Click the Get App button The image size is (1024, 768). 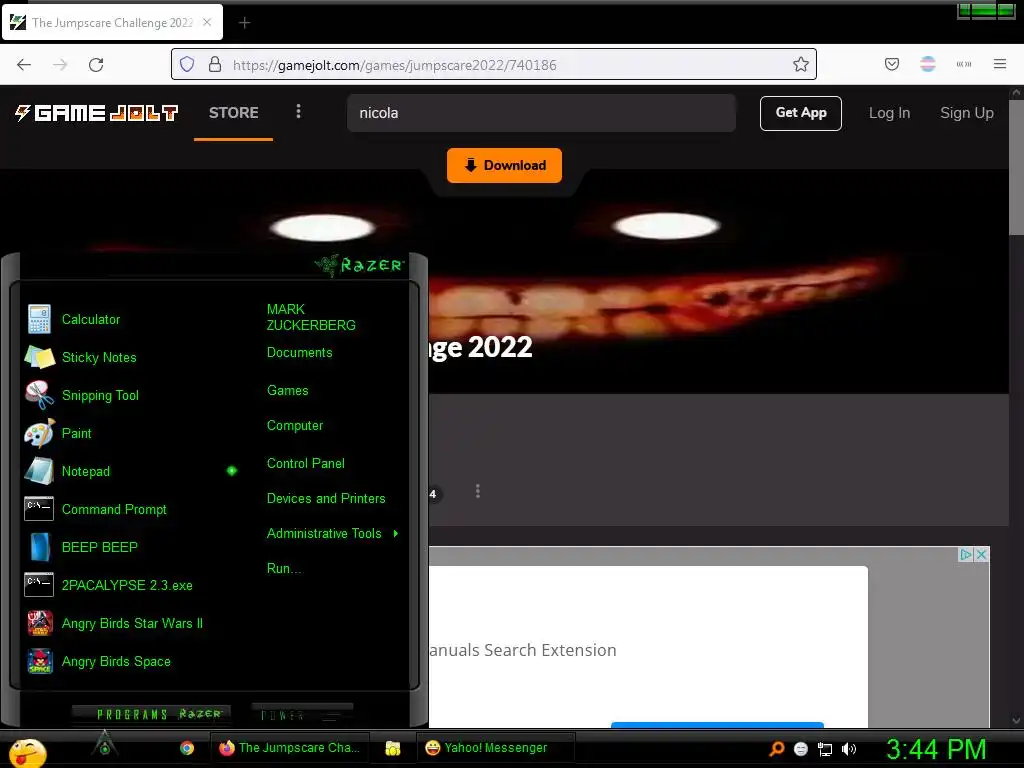coord(801,113)
